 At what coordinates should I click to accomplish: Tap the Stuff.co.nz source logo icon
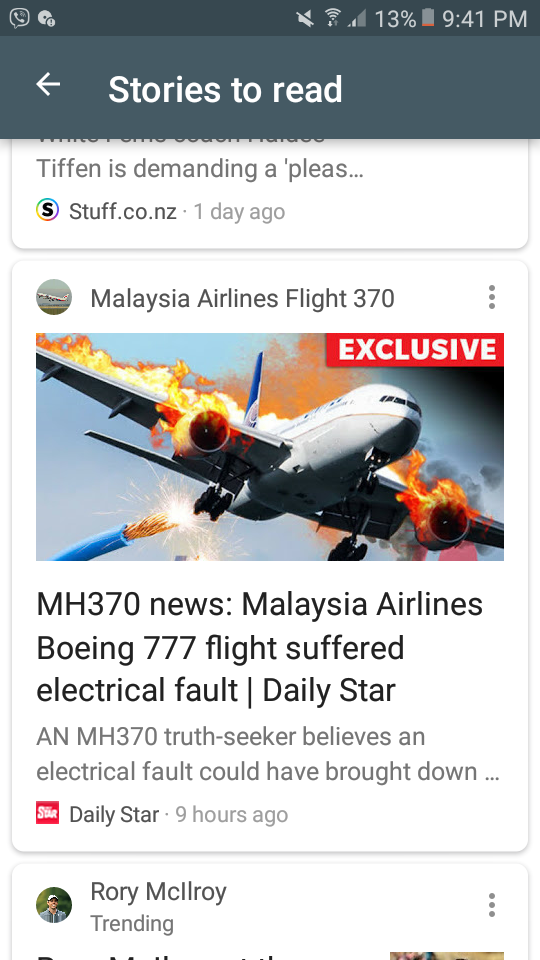pos(48,211)
